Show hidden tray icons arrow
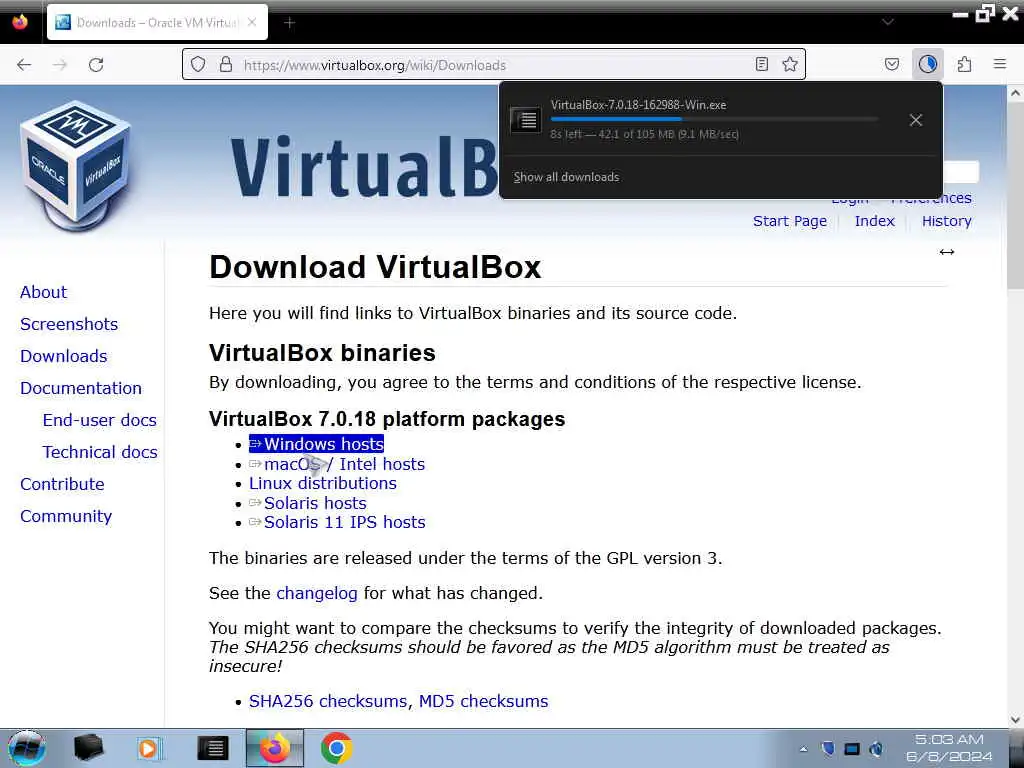 click(803, 749)
